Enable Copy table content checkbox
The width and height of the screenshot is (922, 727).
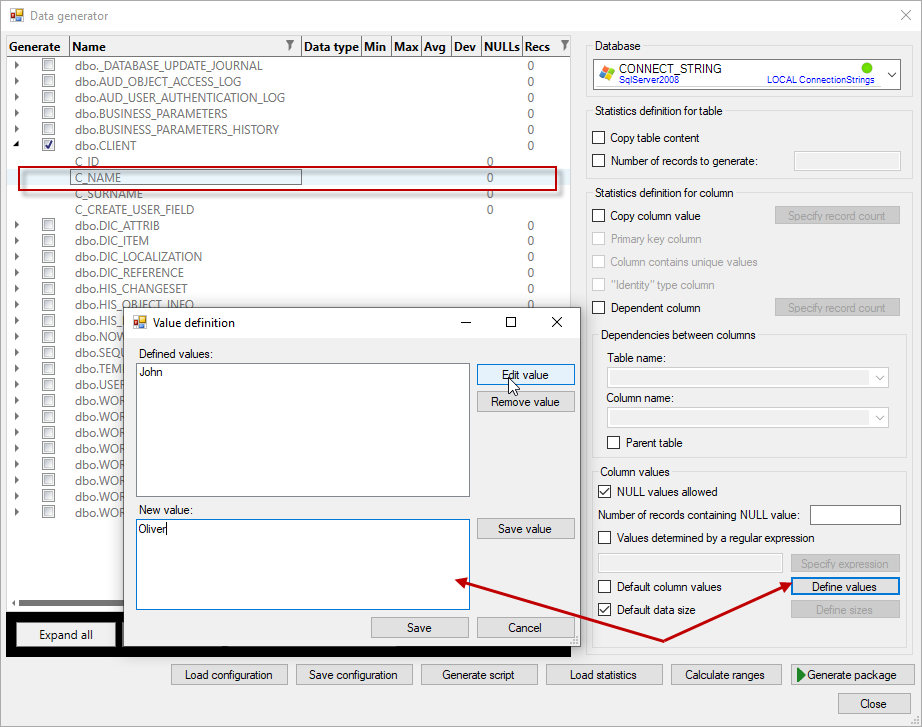(599, 138)
